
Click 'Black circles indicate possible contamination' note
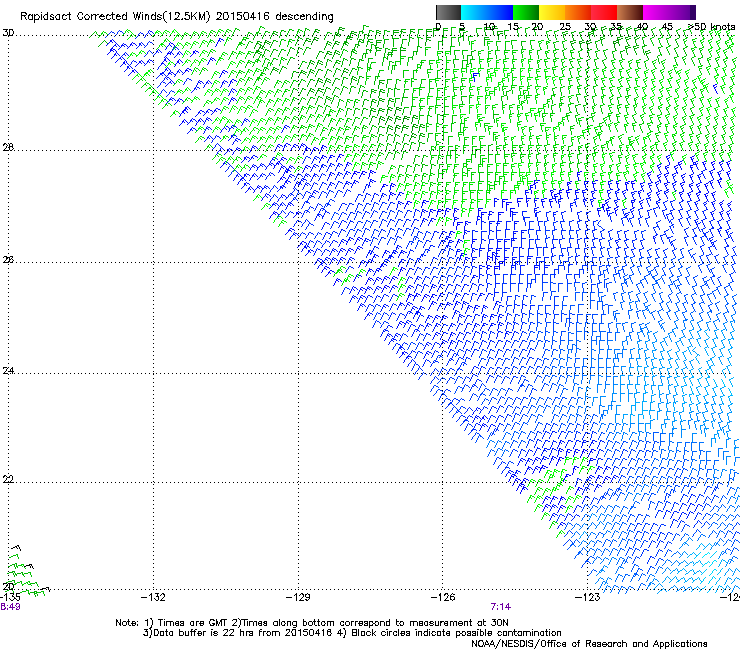[x=456, y=633]
